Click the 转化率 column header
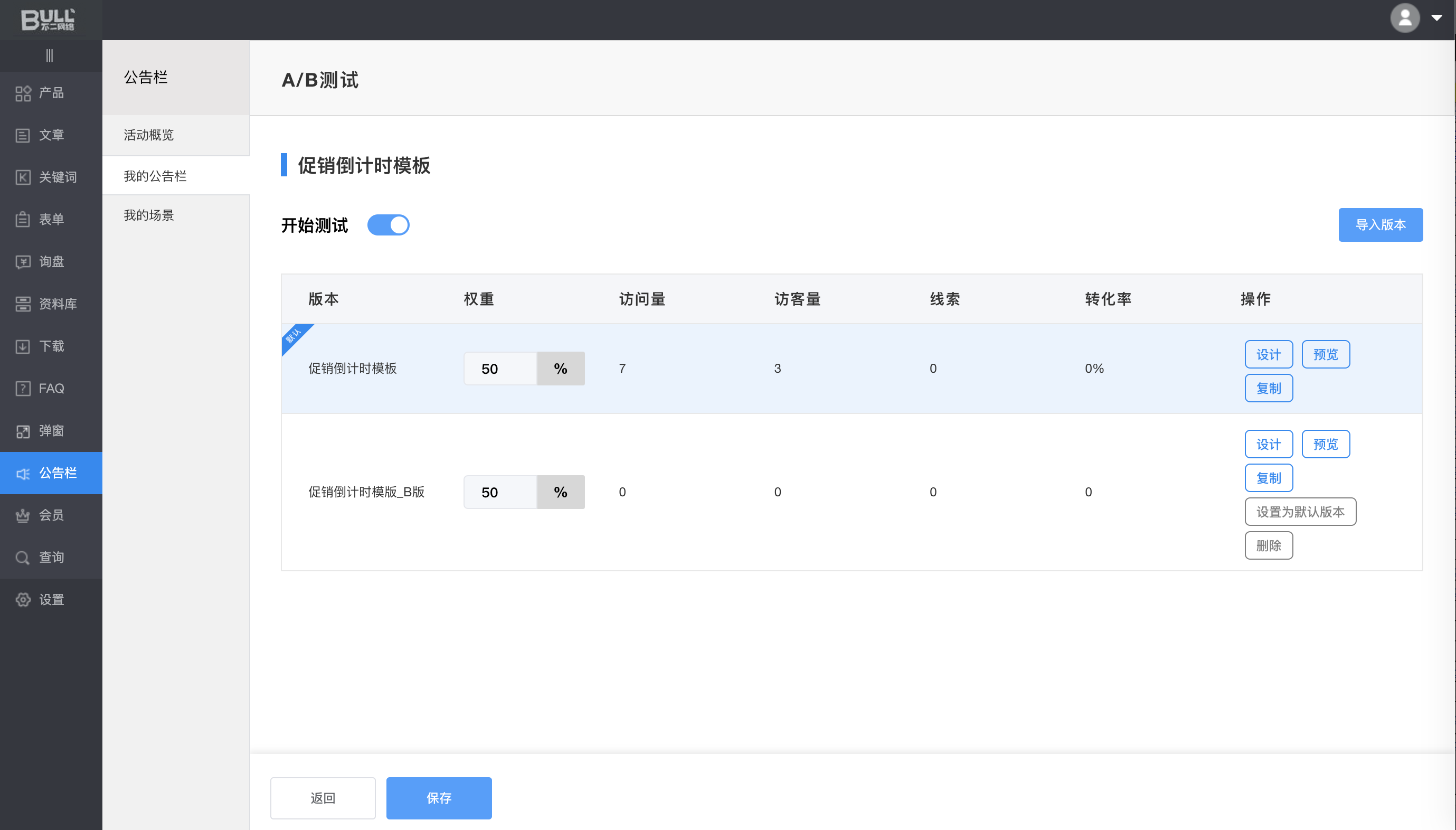Viewport: 1456px width, 830px height. pyautogui.click(x=1108, y=299)
